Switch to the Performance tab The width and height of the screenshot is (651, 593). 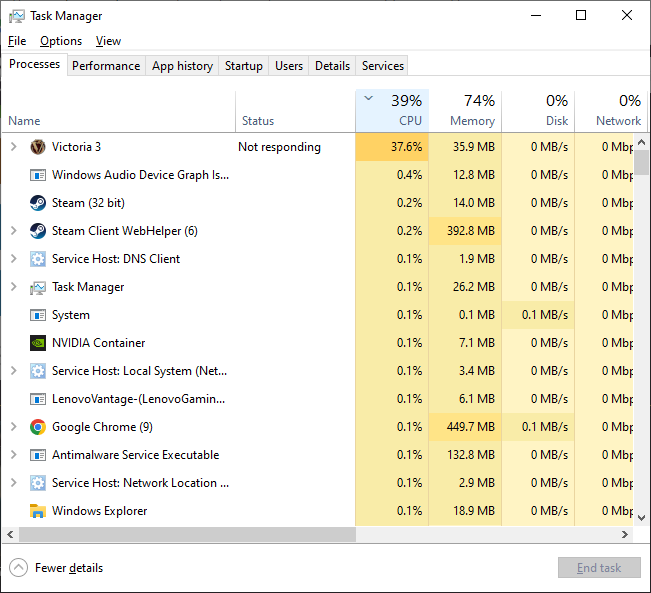[106, 66]
